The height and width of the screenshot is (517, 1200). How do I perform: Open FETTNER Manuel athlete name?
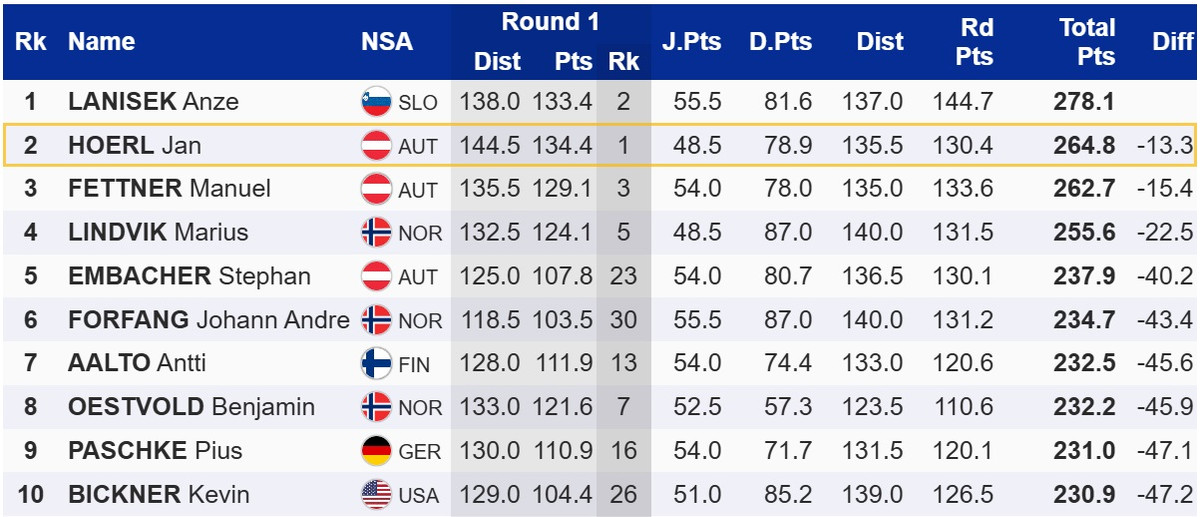169,189
